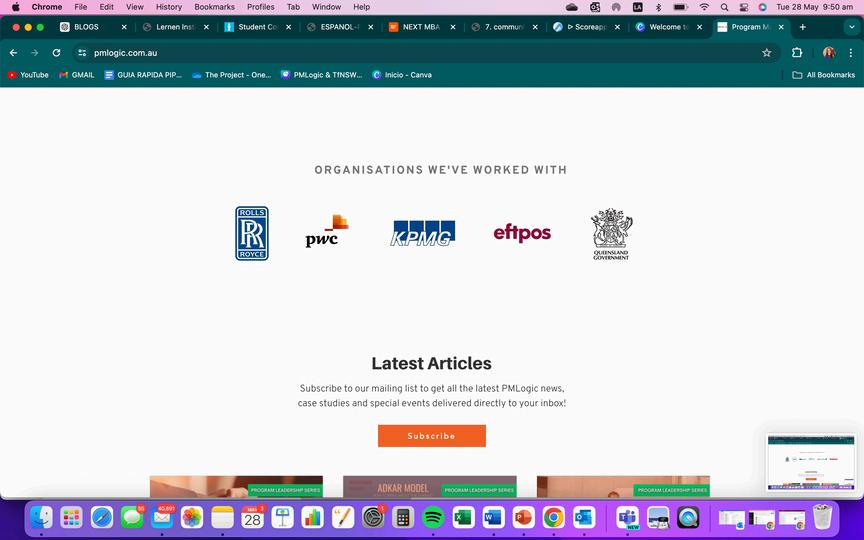Open Finder from the dock
This screenshot has height=540, width=864.
41,517
